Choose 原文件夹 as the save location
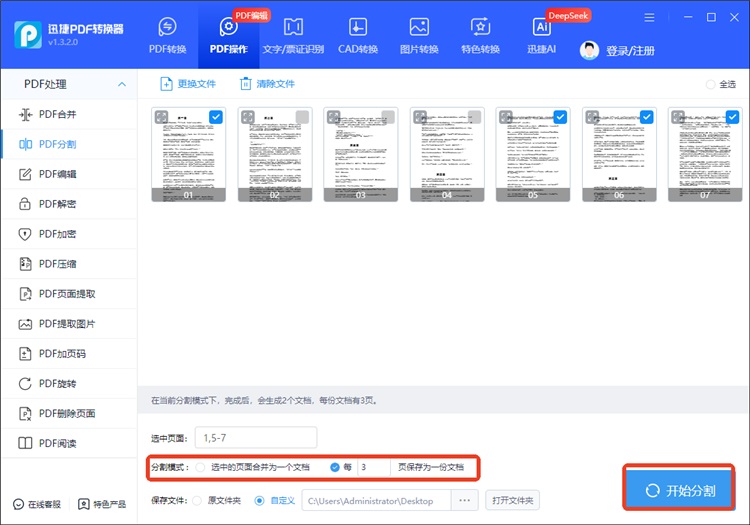This screenshot has height=525, width=750. pyautogui.click(x=196, y=500)
